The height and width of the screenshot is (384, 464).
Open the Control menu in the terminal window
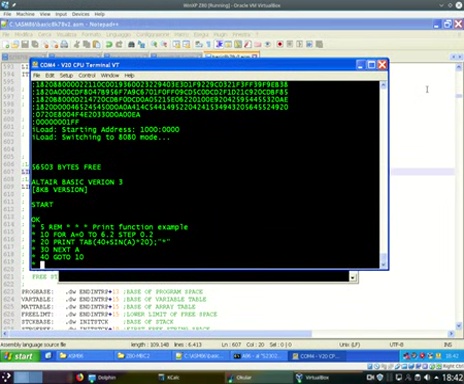(x=87, y=75)
